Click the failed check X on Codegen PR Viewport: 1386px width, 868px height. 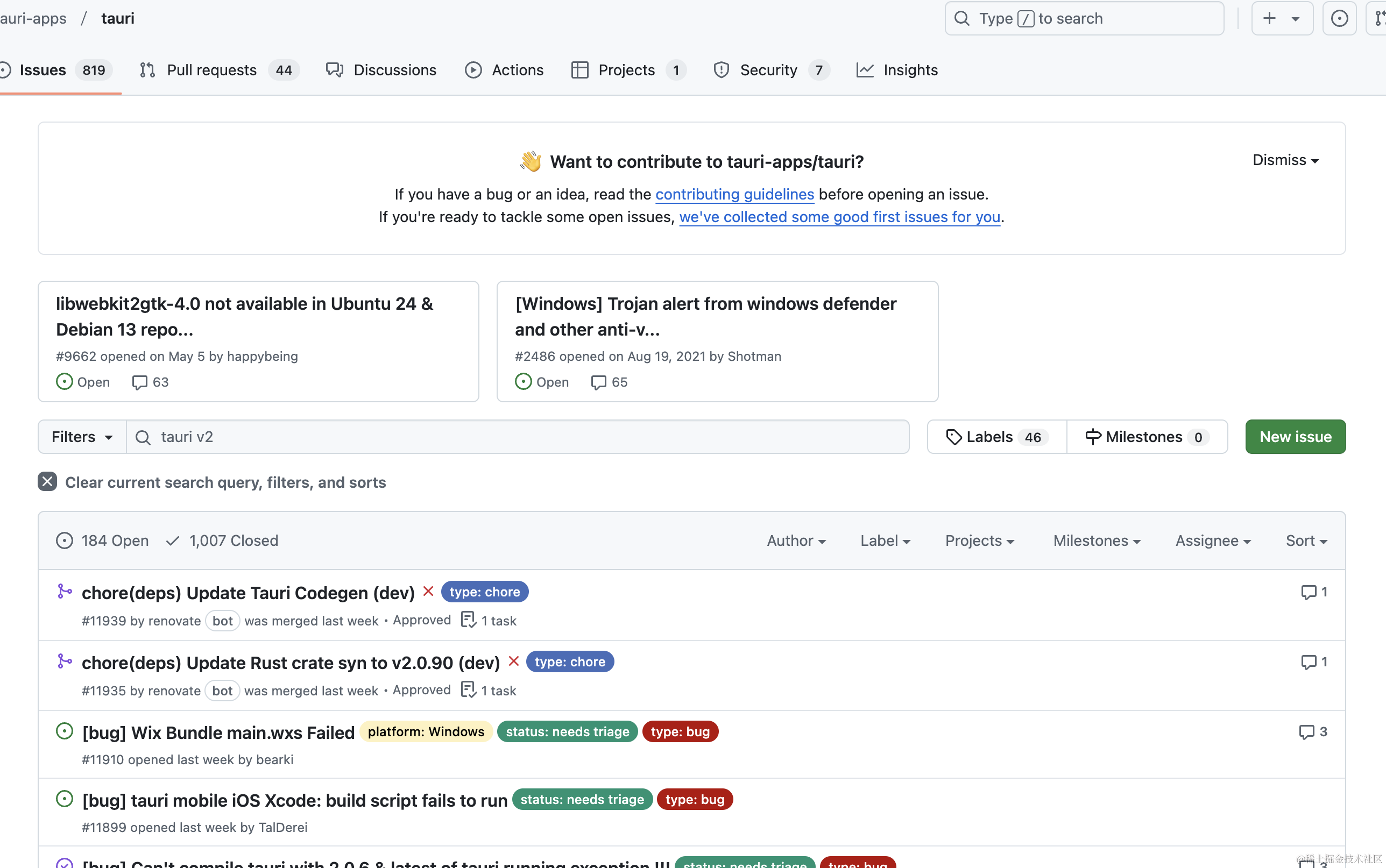coord(428,591)
